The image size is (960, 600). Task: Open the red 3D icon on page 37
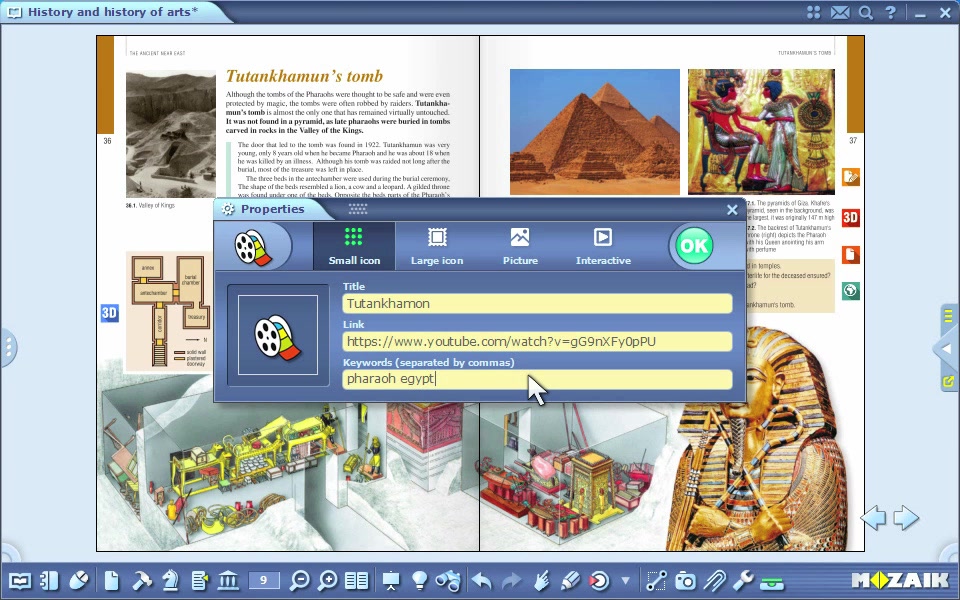(x=850, y=218)
